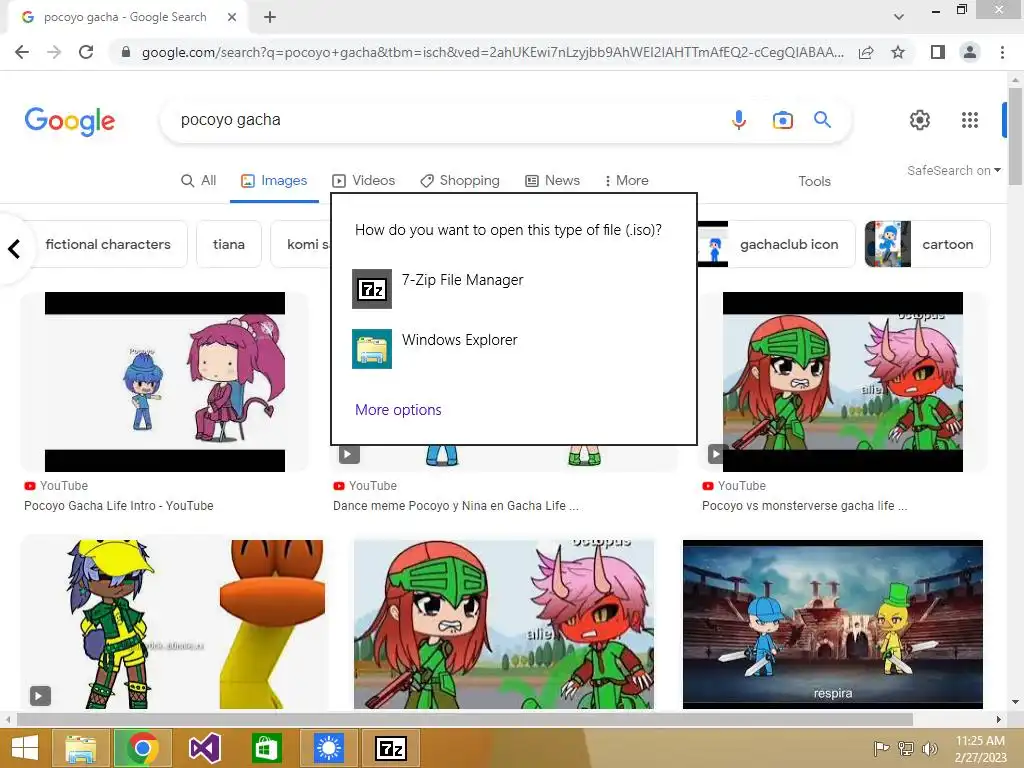The width and height of the screenshot is (1024, 768).
Task: Select the tiana suggestion chip
Action: [229, 244]
